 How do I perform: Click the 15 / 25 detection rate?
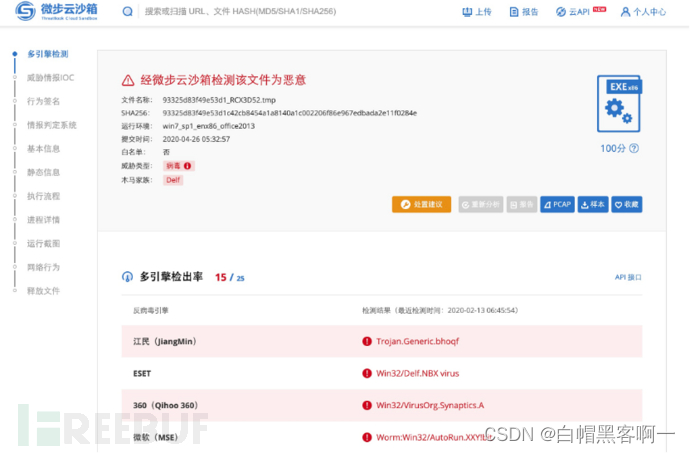pyautogui.click(x=229, y=277)
